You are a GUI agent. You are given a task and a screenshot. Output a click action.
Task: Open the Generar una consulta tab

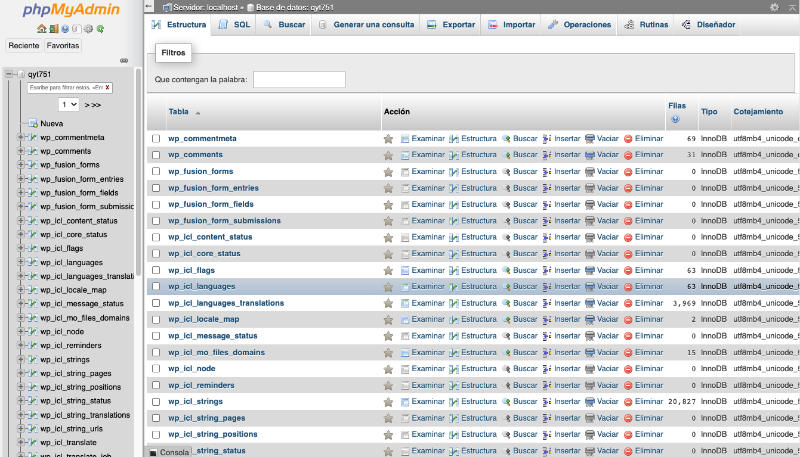365,24
